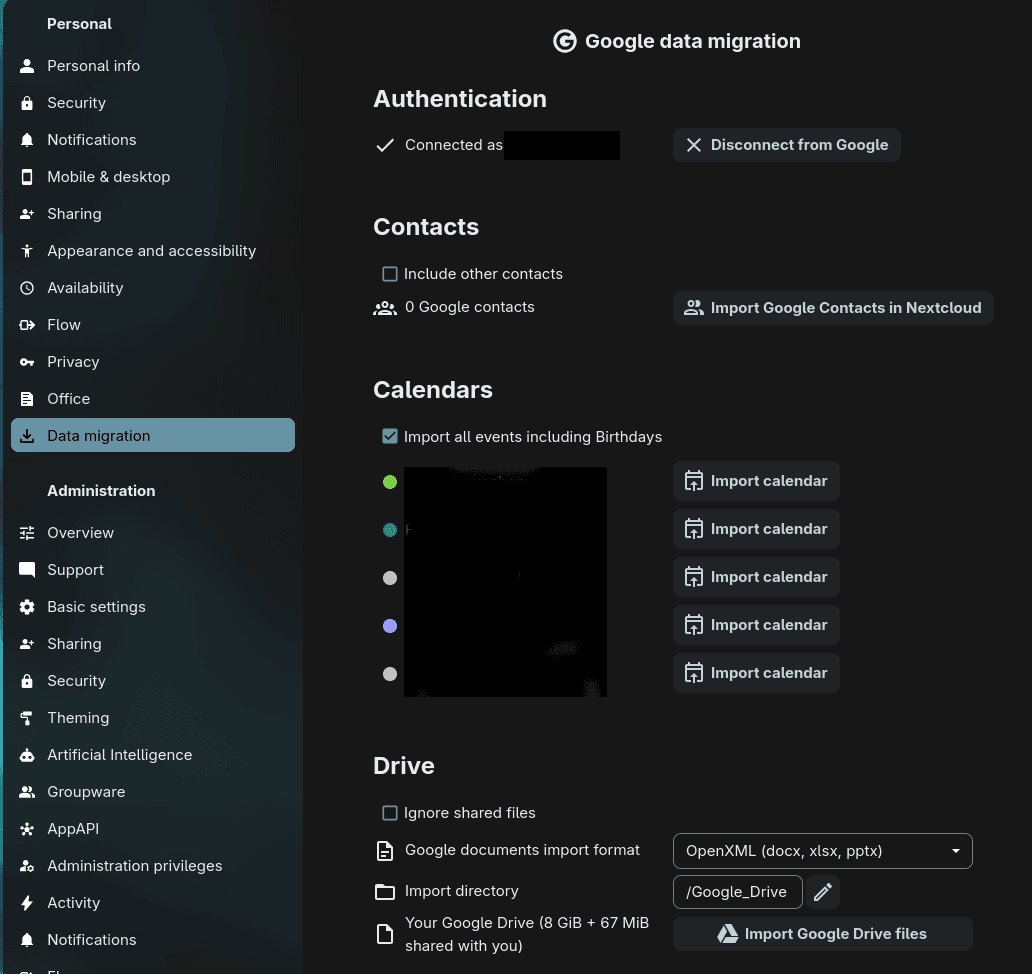Click the Theming paint roller icon
This screenshot has width=1032, height=974.
[27, 718]
